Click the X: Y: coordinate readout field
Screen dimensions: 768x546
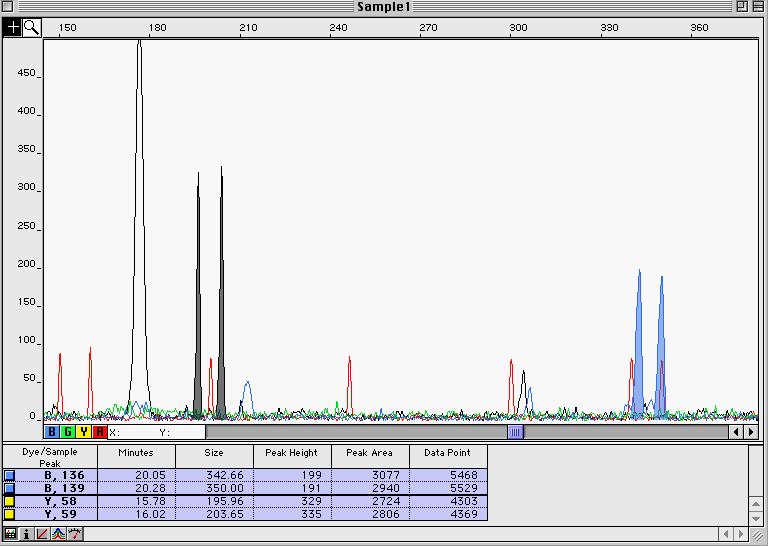pos(156,432)
